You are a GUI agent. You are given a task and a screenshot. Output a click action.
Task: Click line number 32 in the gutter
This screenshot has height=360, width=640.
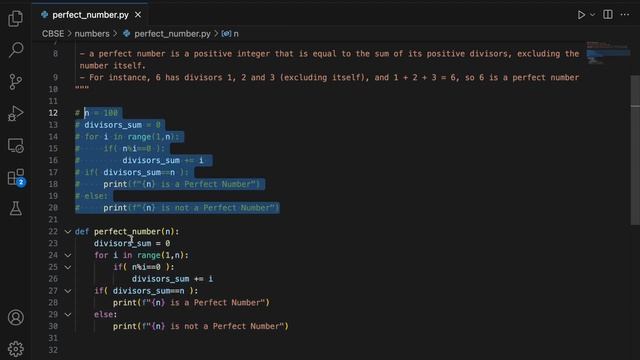53,350
